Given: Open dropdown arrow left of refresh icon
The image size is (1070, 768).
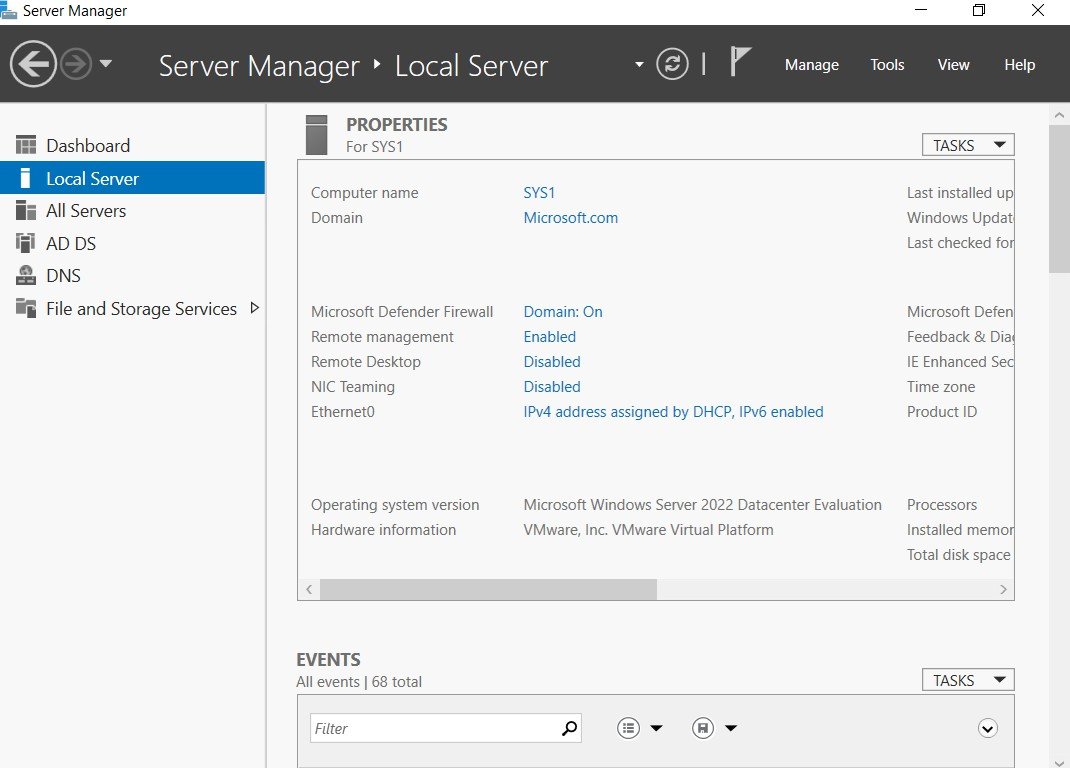Looking at the screenshot, I should pyautogui.click(x=639, y=65).
